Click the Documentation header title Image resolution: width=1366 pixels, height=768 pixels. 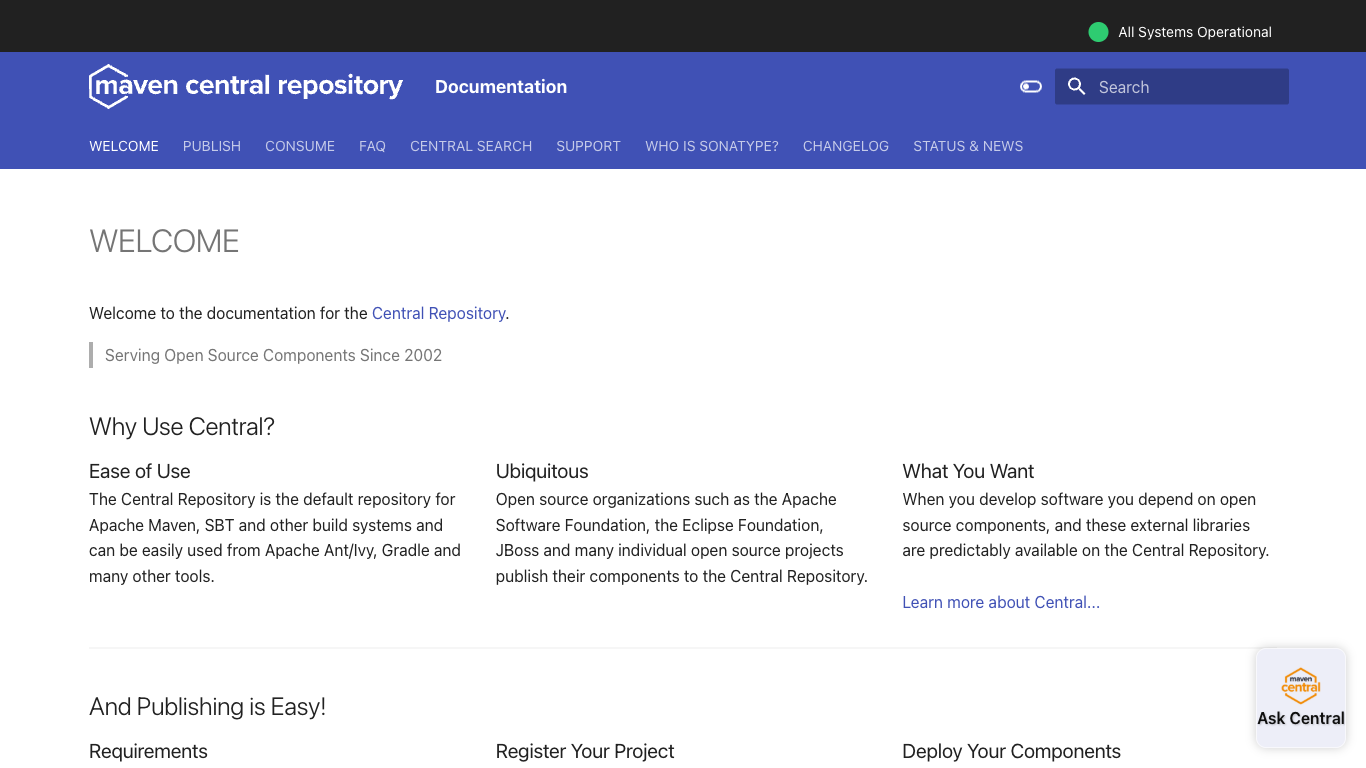pos(501,87)
